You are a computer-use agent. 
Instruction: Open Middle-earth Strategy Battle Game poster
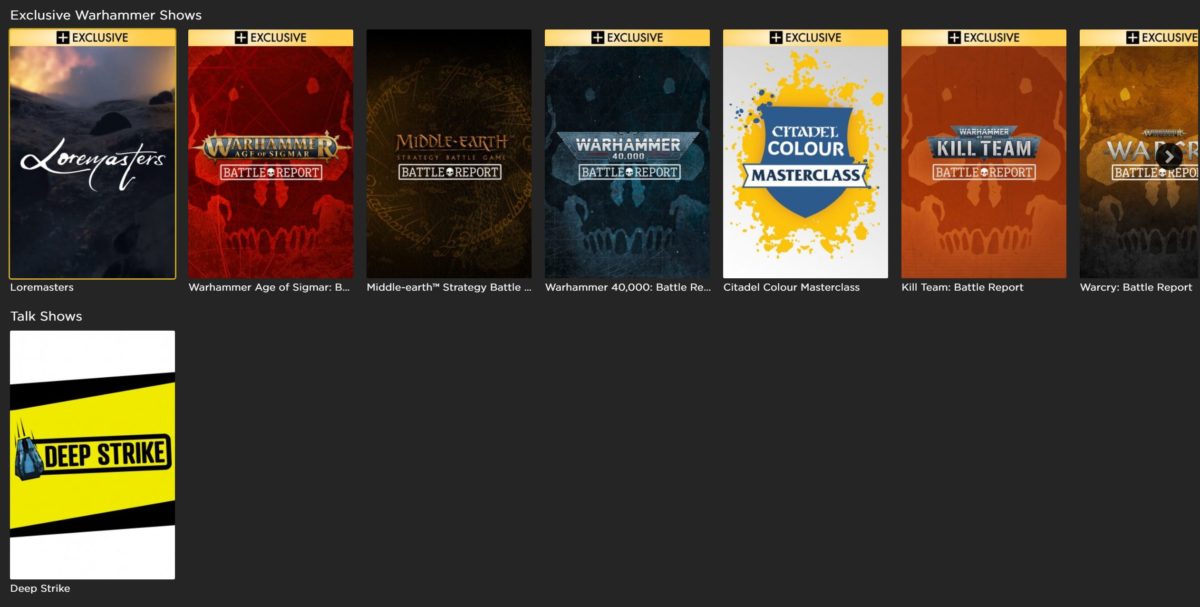tap(449, 153)
